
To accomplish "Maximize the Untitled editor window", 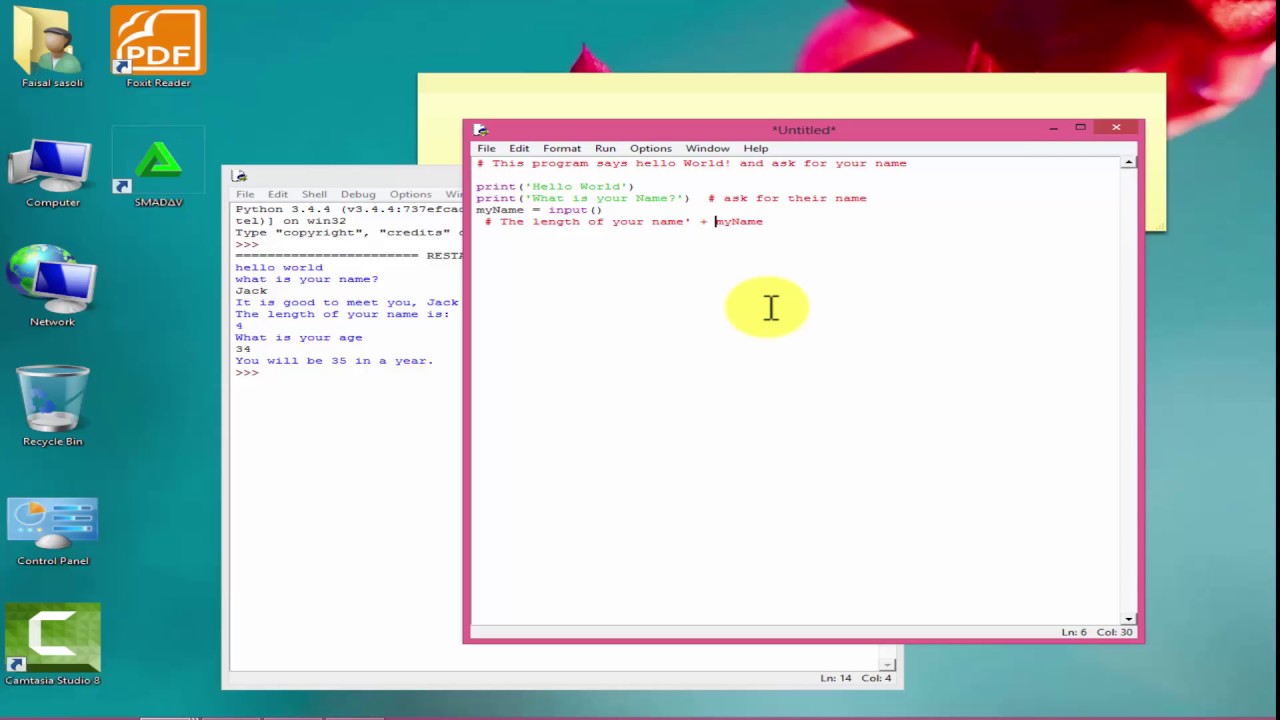I will 1080,128.
